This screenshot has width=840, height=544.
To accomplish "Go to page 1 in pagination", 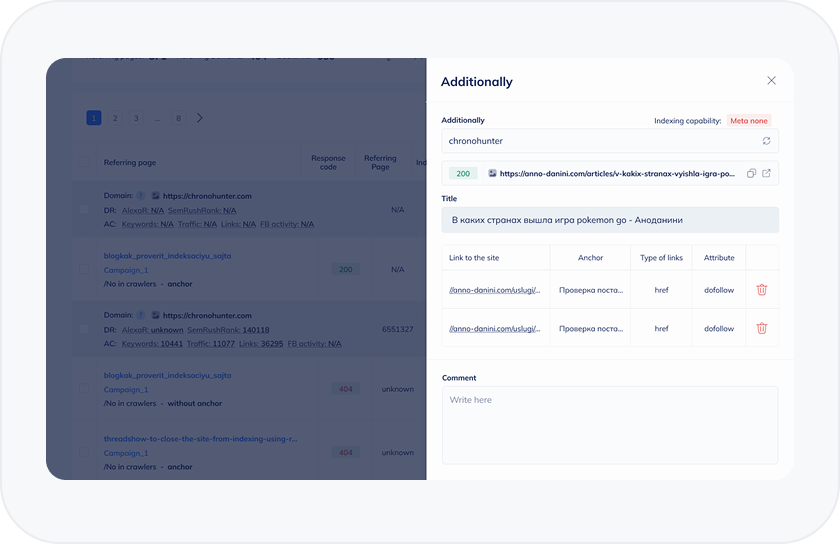I will point(94,118).
